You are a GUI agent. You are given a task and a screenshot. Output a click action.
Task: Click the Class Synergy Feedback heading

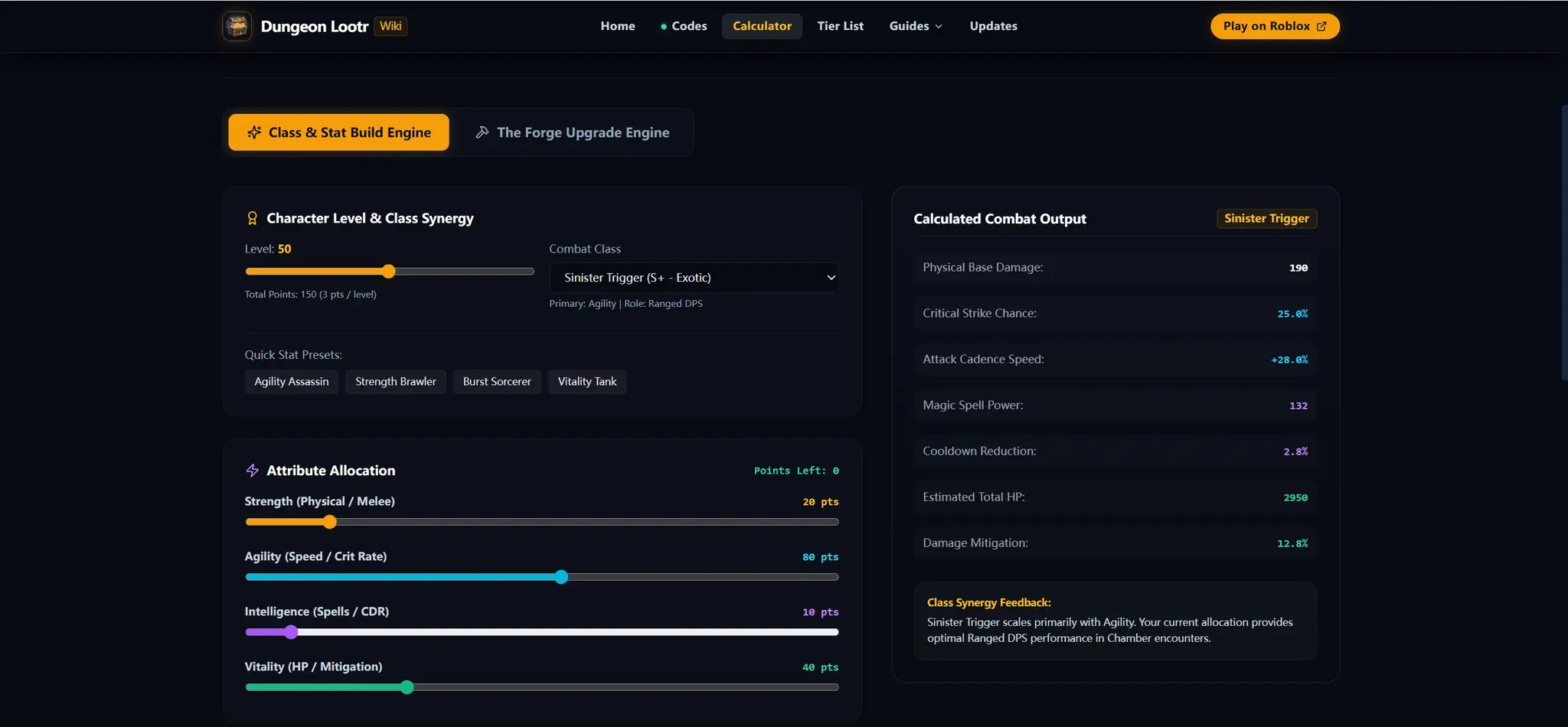988,602
